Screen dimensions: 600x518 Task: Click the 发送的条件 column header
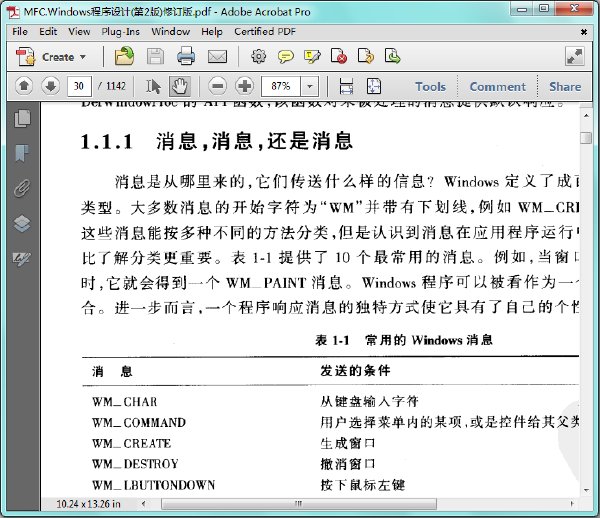[x=355, y=370]
